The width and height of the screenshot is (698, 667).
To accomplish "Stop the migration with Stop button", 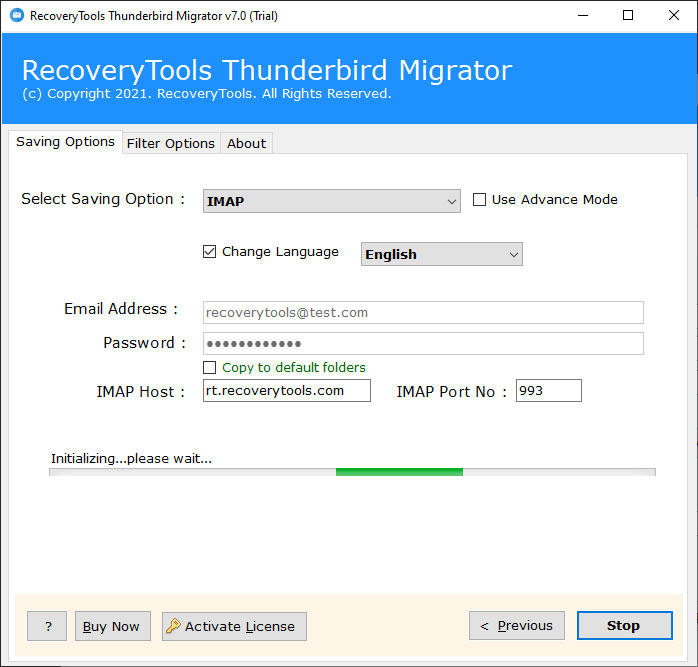I will (x=625, y=626).
